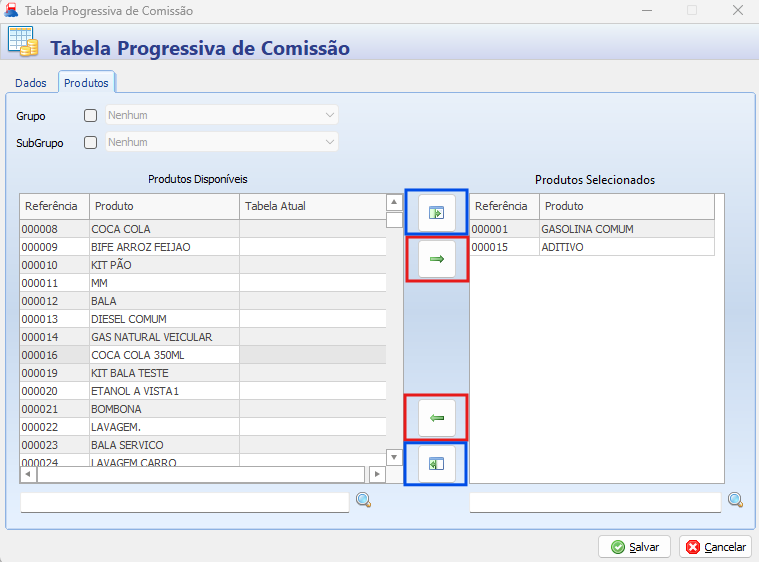
Task: Click the available products search field
Action: [185, 502]
